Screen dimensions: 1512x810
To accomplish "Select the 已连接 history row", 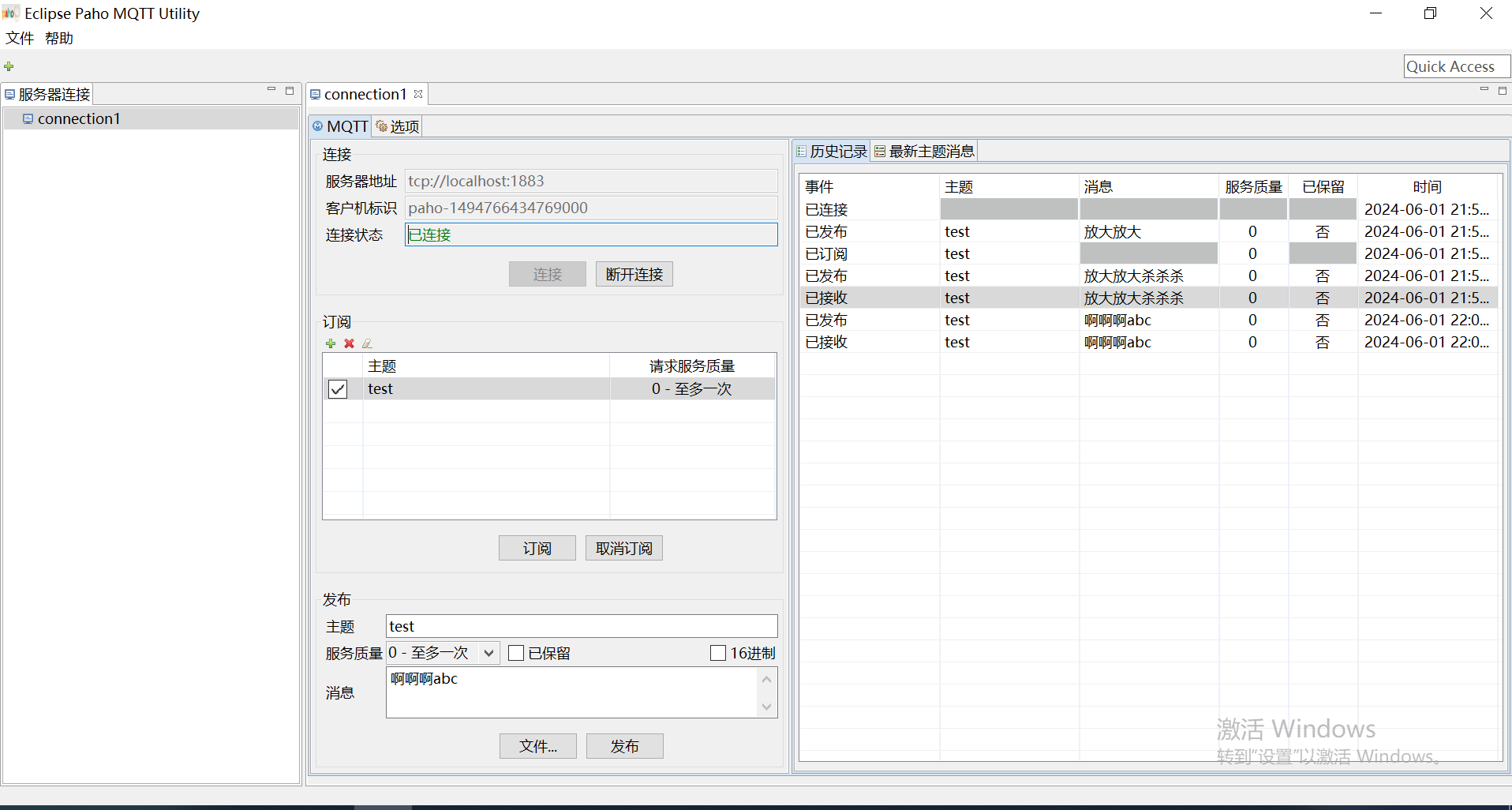I will pos(1148,209).
